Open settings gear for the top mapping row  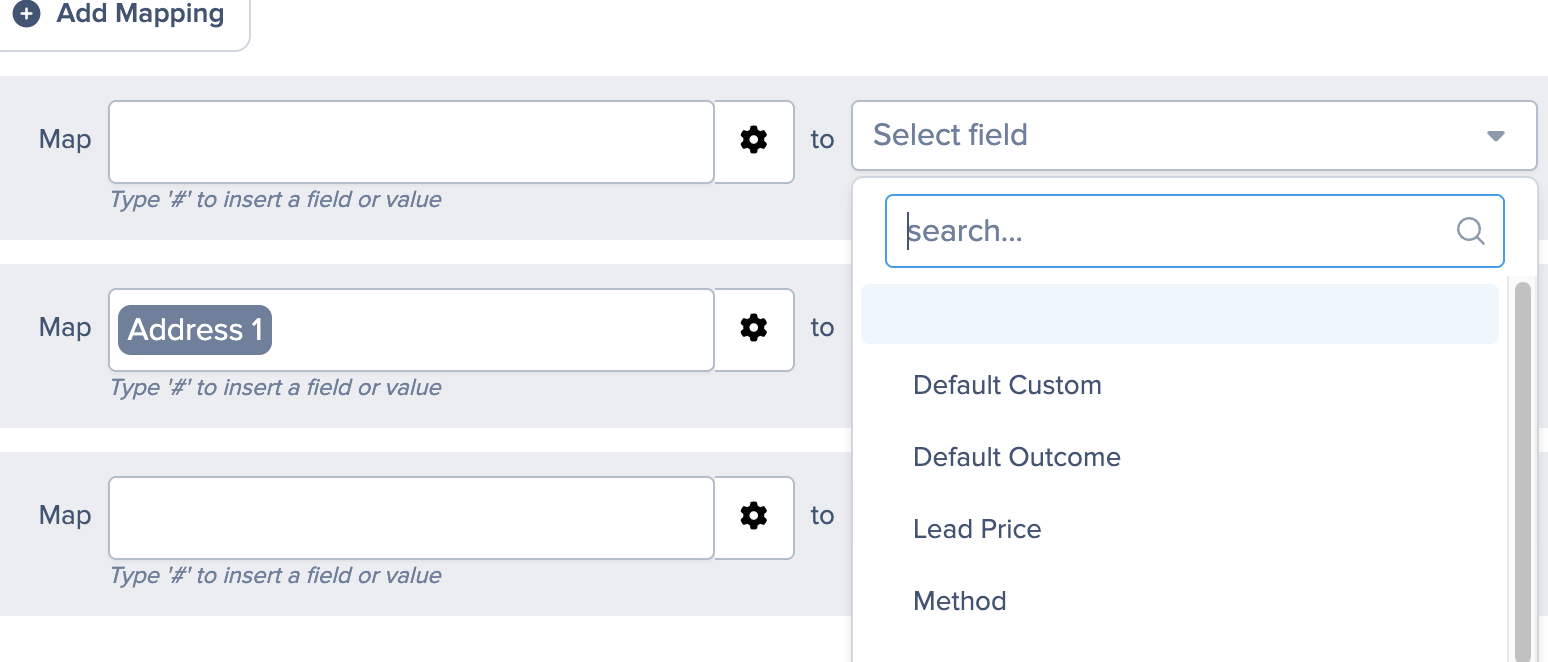click(754, 140)
